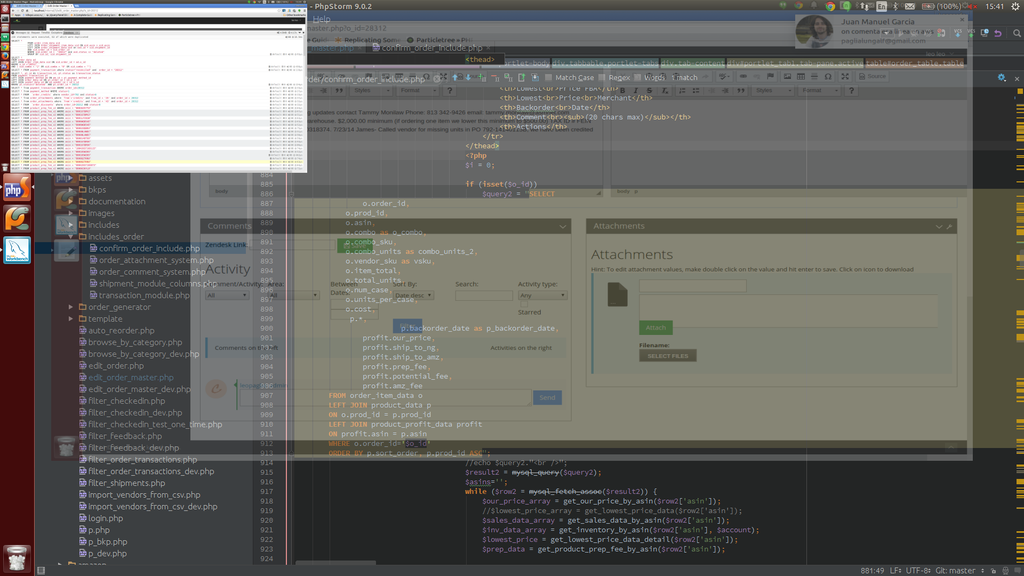
Task: Open the Help menu
Action: [x=321, y=19]
